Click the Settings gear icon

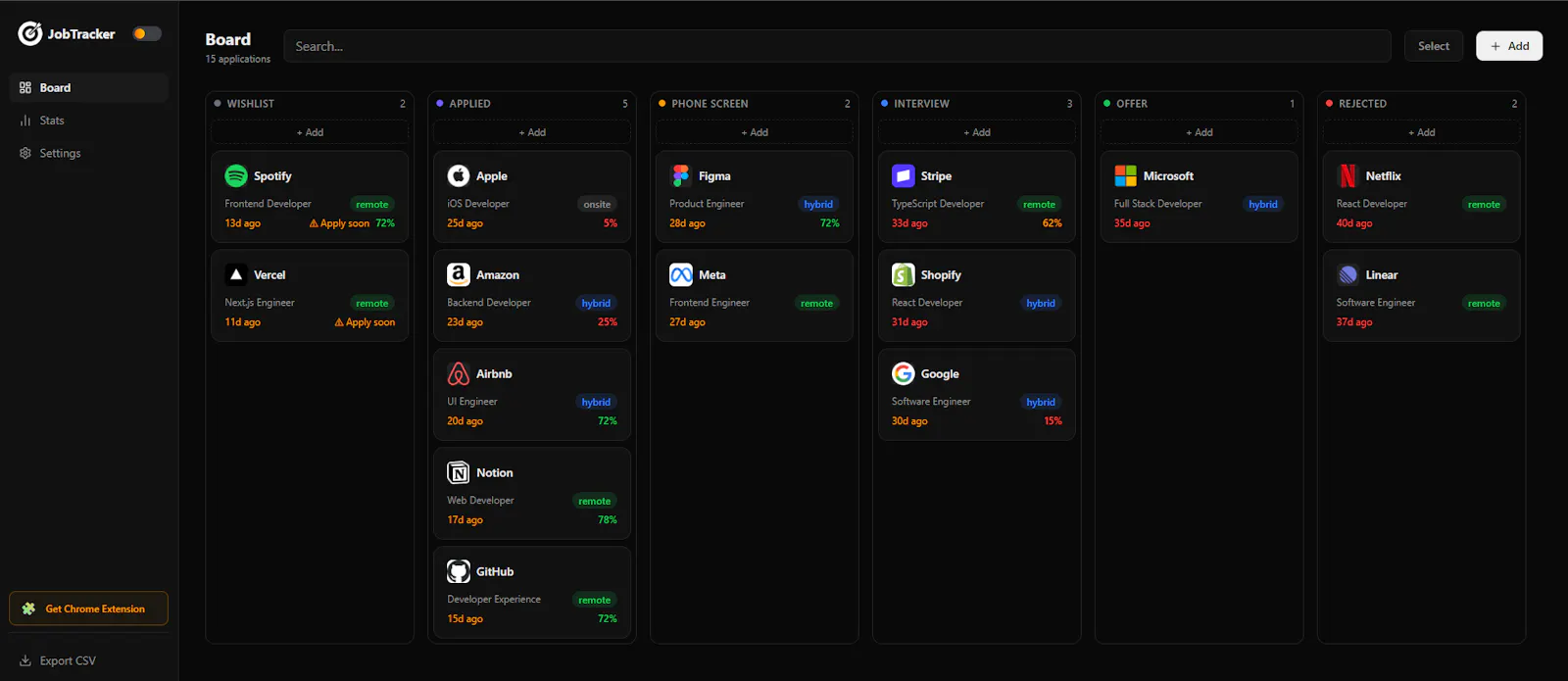[25, 153]
